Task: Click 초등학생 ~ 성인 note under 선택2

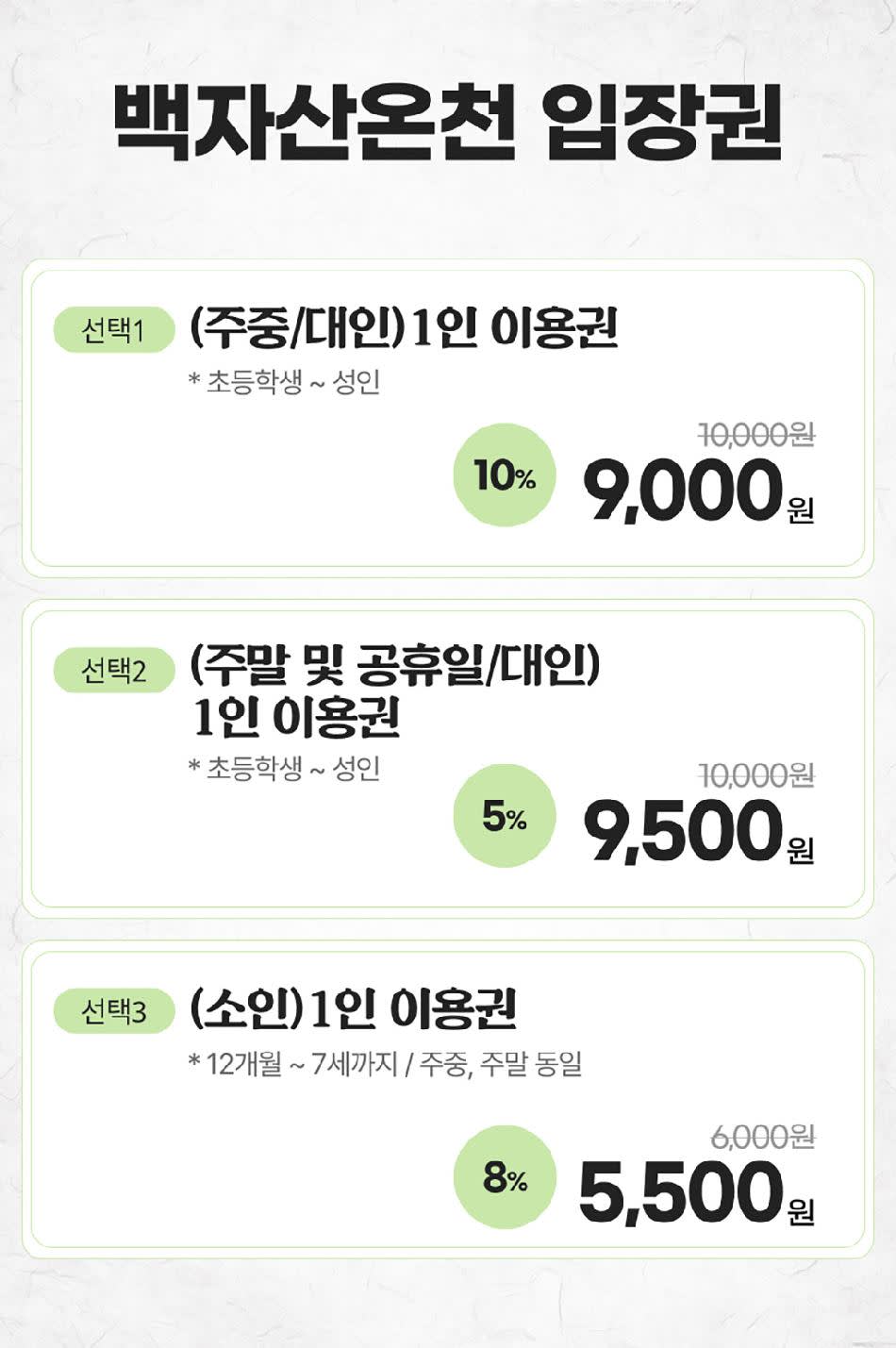Action: tap(285, 768)
